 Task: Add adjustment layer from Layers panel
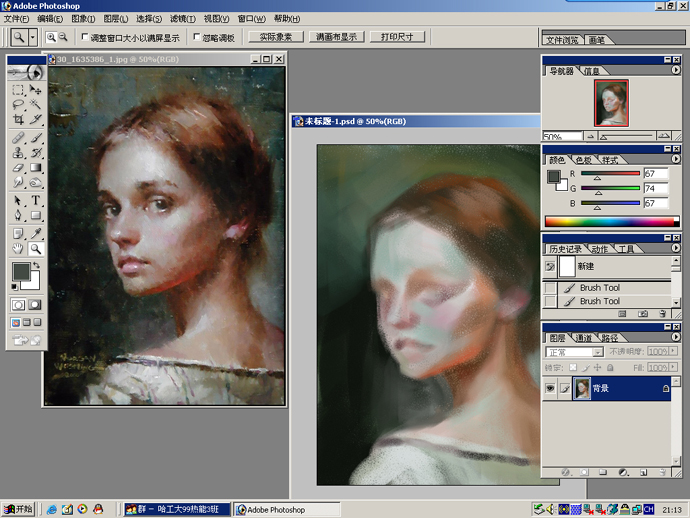click(623, 472)
